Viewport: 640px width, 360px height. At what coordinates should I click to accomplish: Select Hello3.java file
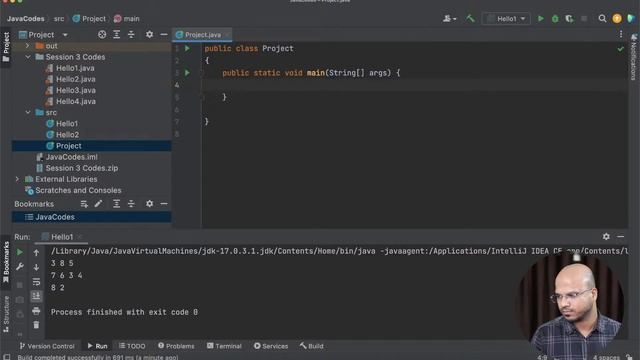pos(76,90)
